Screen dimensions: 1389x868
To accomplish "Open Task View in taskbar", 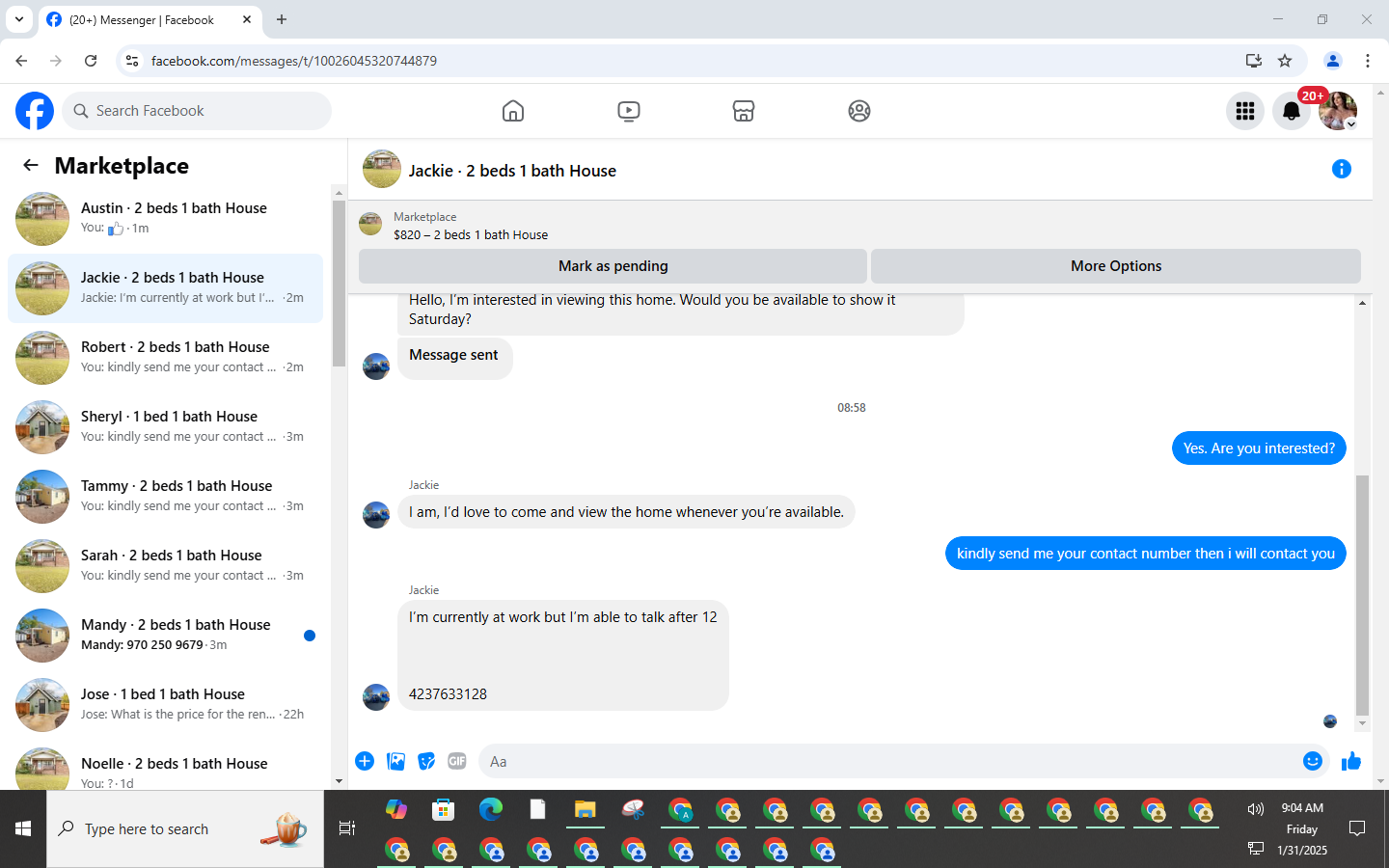I will click(x=347, y=828).
